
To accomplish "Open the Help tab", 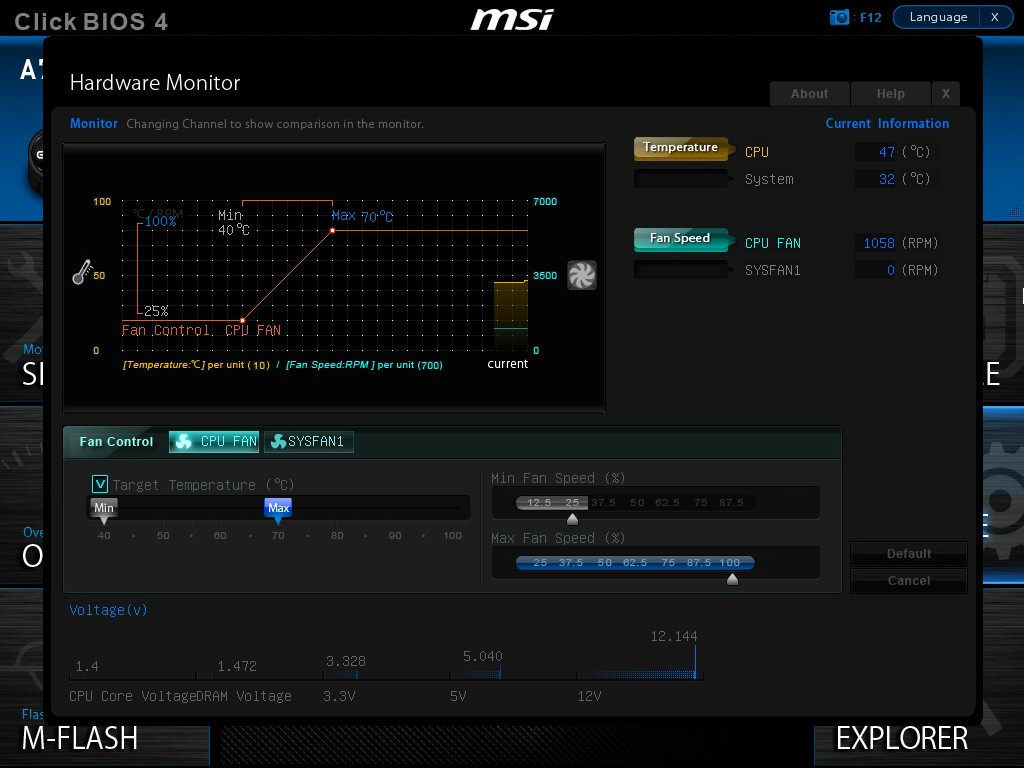I will pyautogui.click(x=891, y=93).
